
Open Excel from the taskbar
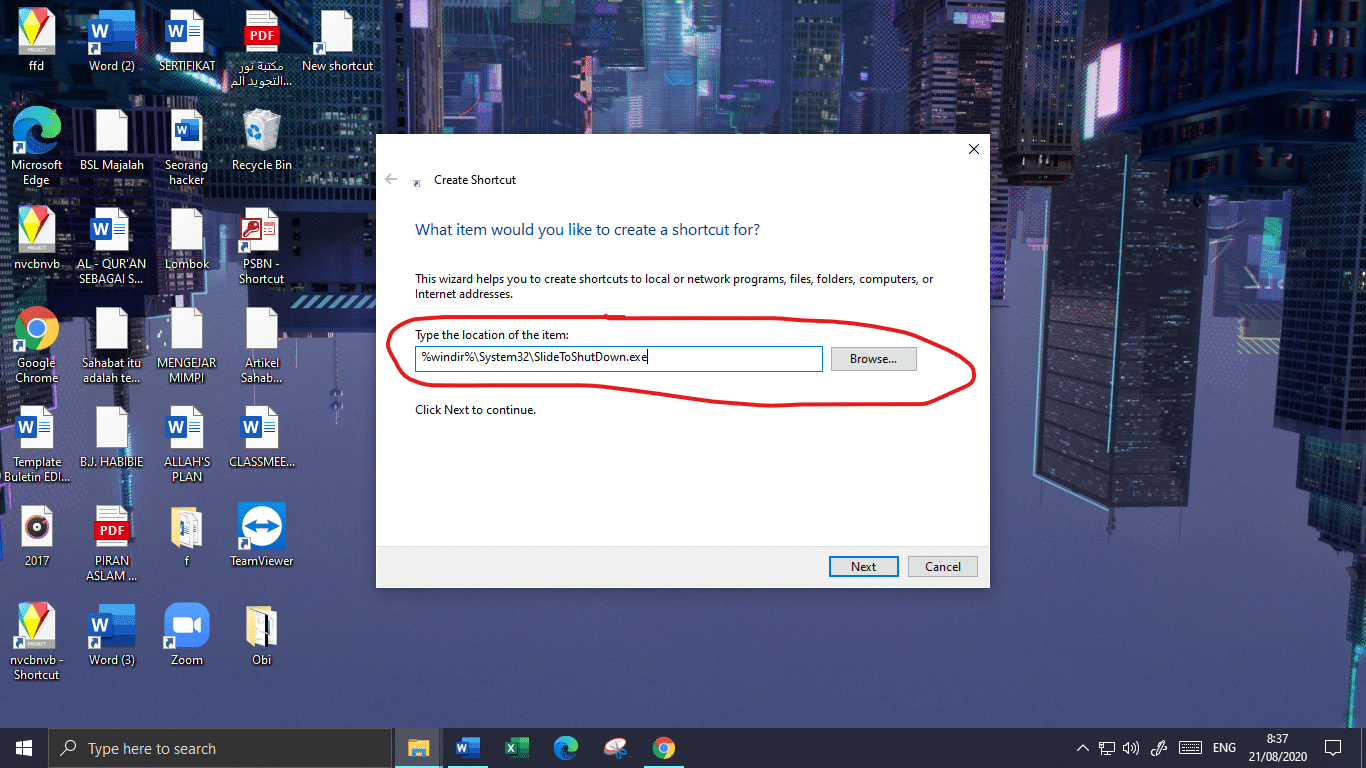coord(516,748)
